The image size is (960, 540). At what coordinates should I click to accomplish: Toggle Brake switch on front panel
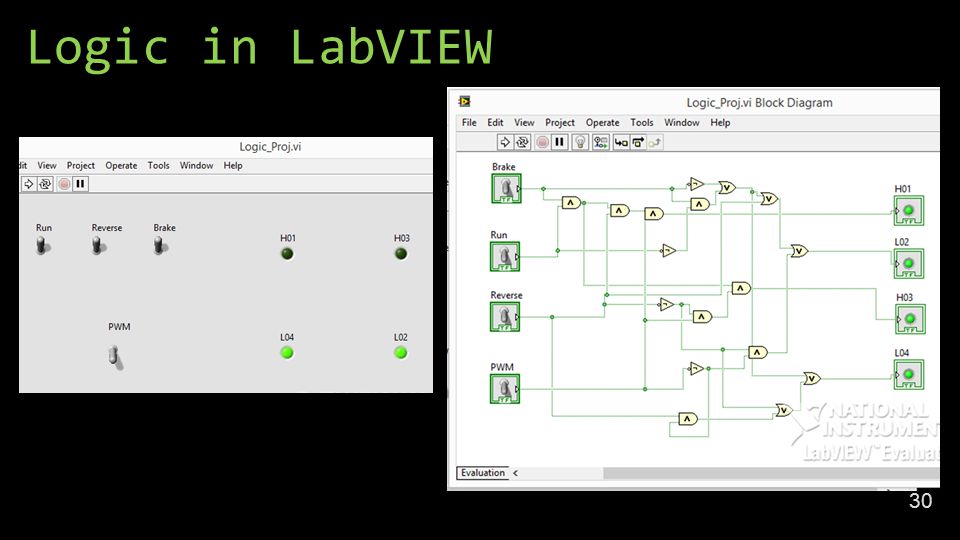[x=160, y=246]
